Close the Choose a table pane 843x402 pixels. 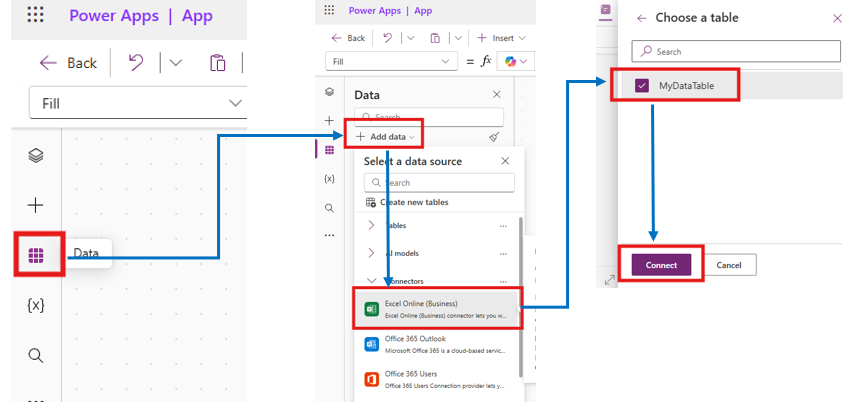[837, 18]
